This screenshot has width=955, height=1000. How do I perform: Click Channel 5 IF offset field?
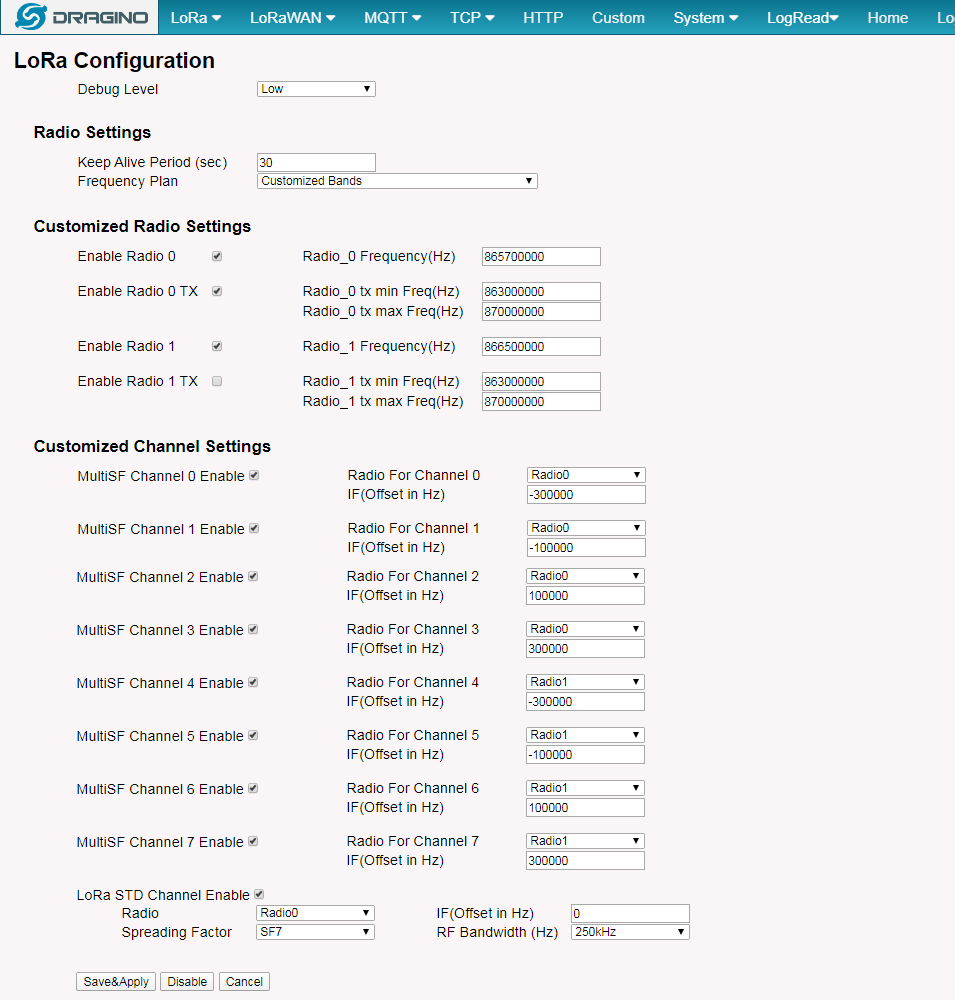coord(585,754)
